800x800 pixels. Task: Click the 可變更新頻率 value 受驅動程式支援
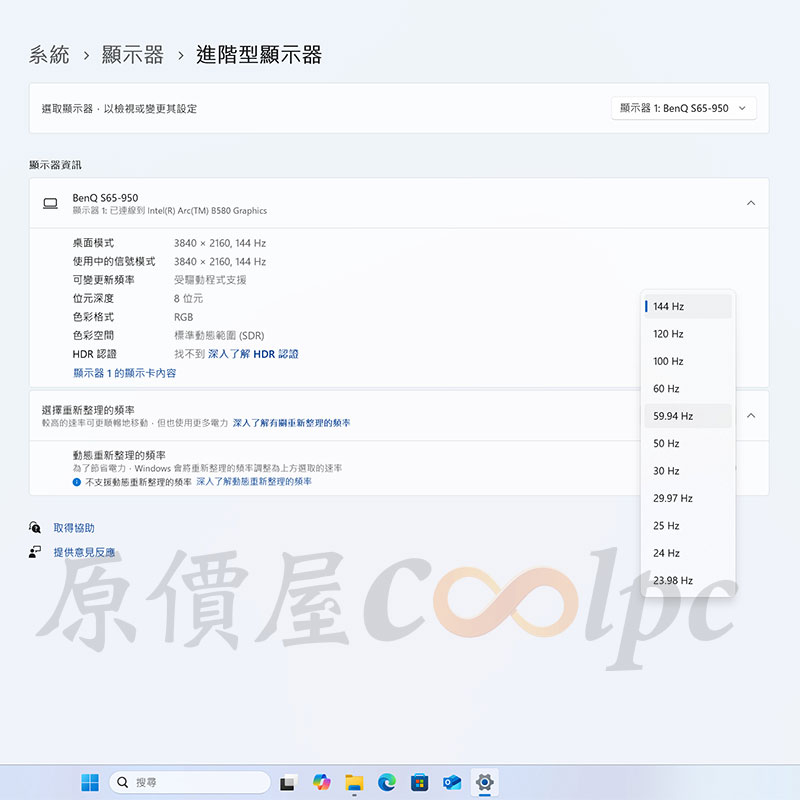[x=210, y=280]
